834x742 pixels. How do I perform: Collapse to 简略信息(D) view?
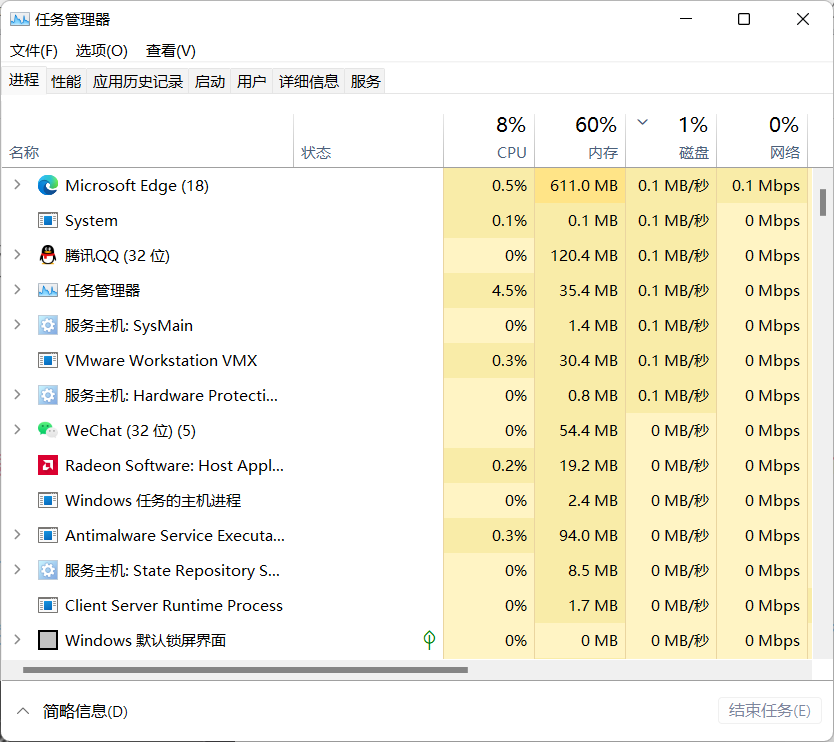pos(72,711)
